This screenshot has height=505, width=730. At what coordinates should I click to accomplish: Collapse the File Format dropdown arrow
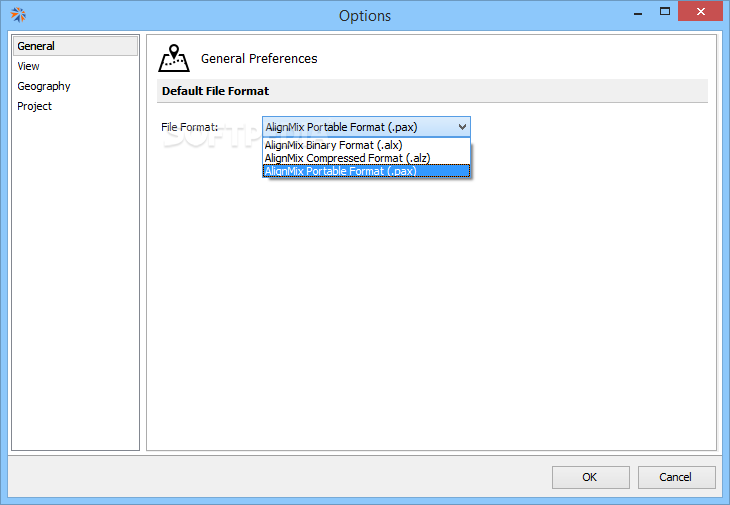(x=462, y=127)
